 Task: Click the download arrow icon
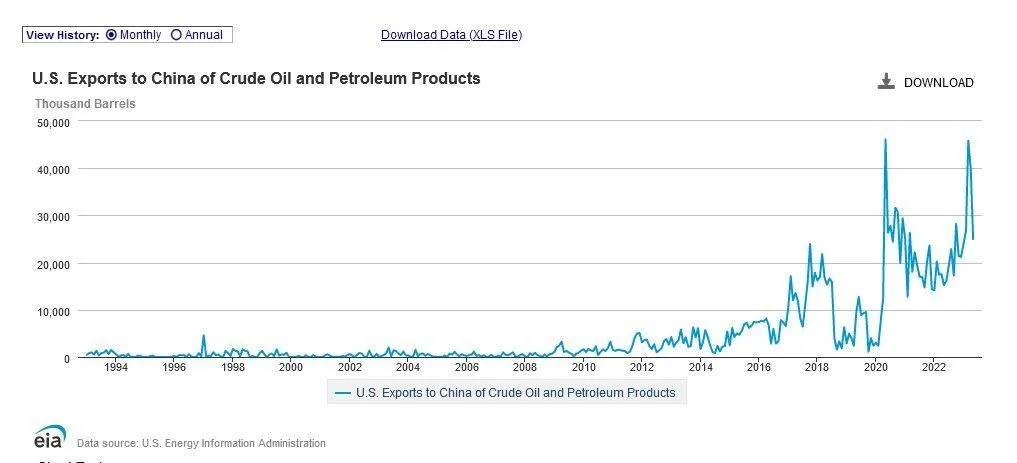pyautogui.click(x=885, y=82)
